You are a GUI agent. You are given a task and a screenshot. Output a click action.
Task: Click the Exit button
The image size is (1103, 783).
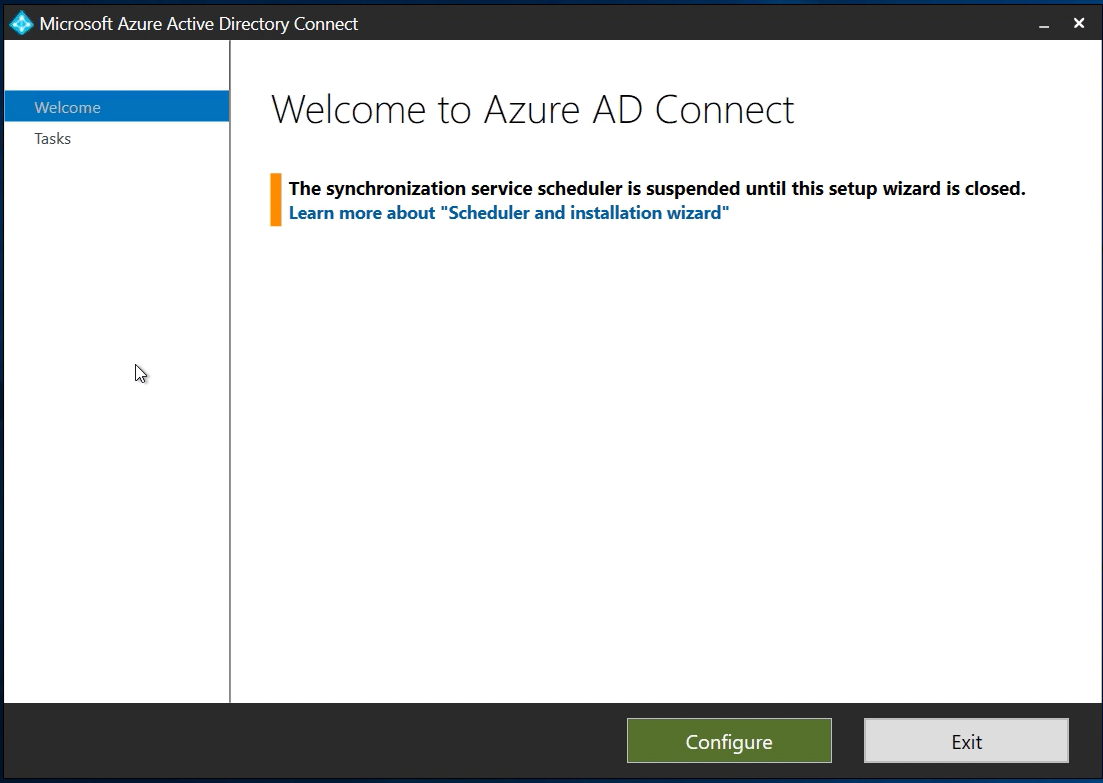click(966, 742)
